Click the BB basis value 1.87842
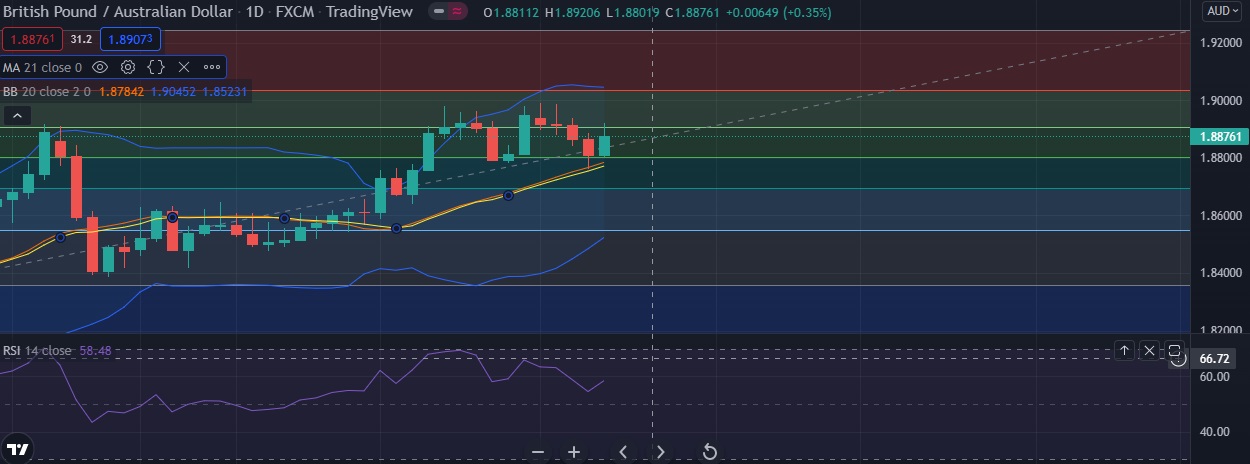Viewport: 1250px width, 464px height. pyautogui.click(x=120, y=91)
